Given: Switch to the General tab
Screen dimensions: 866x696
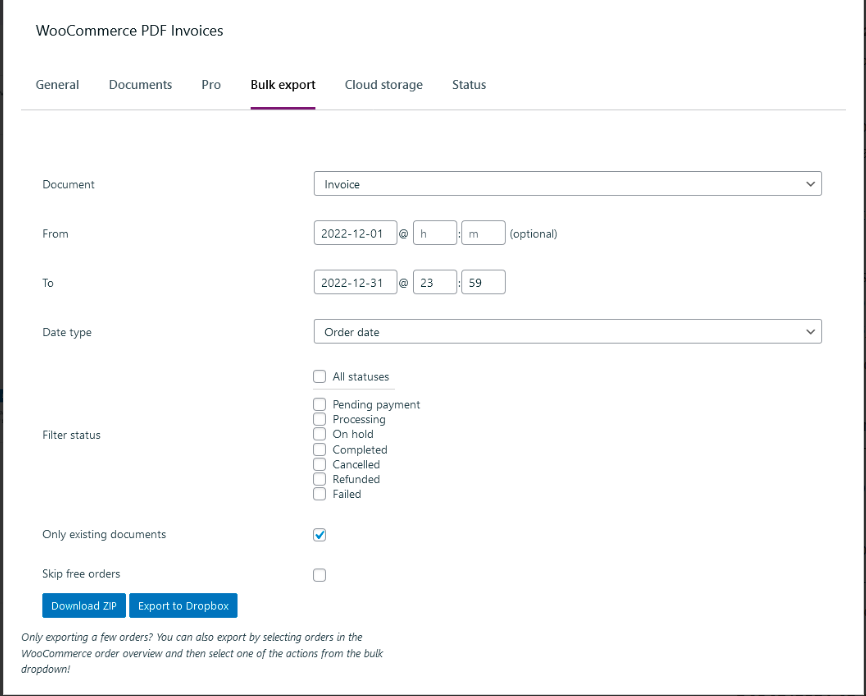Looking at the screenshot, I should (x=57, y=85).
